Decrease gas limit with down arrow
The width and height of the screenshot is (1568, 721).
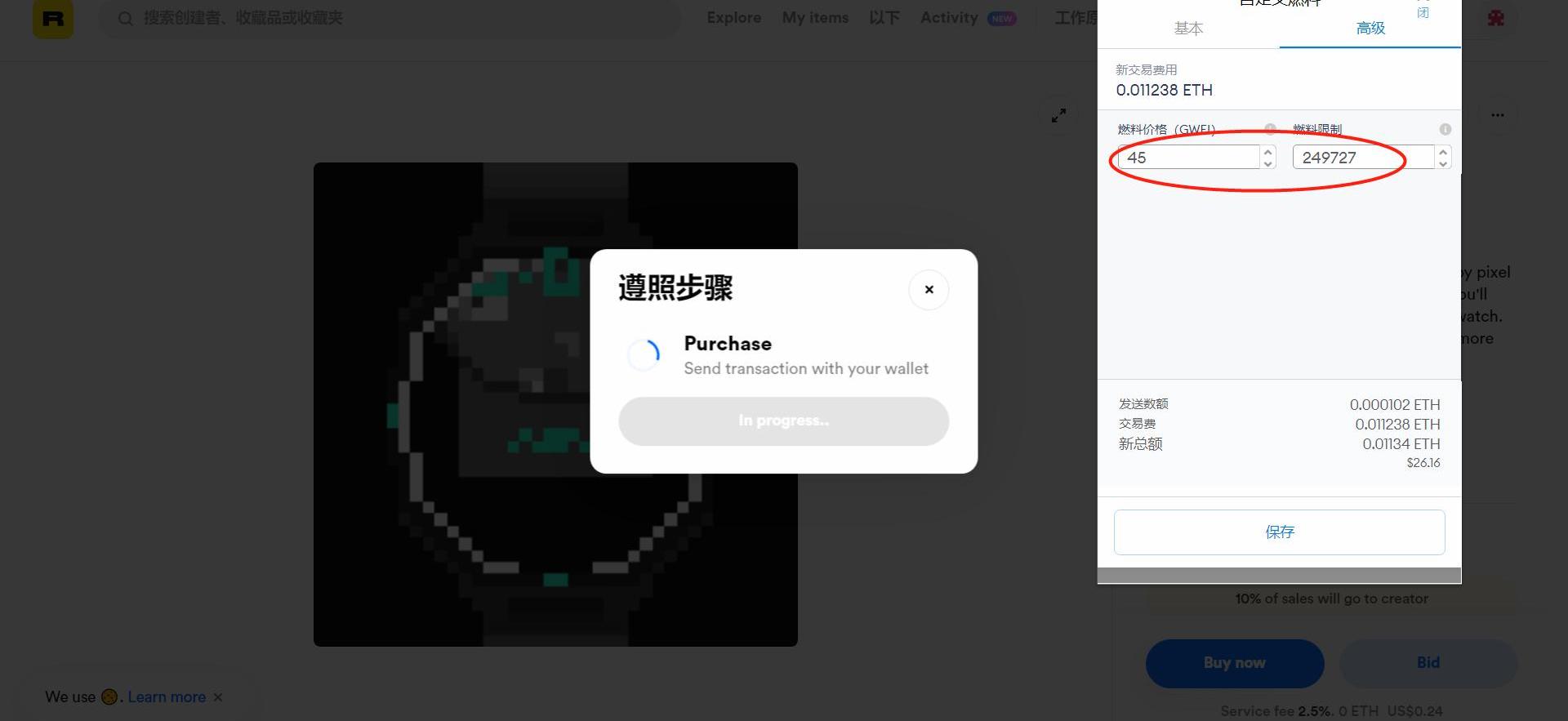[x=1443, y=163]
